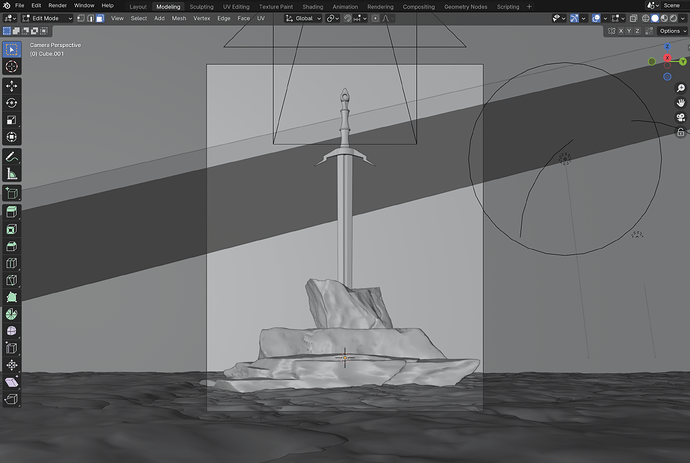Toggle camera-to-view lock icon

(680, 132)
